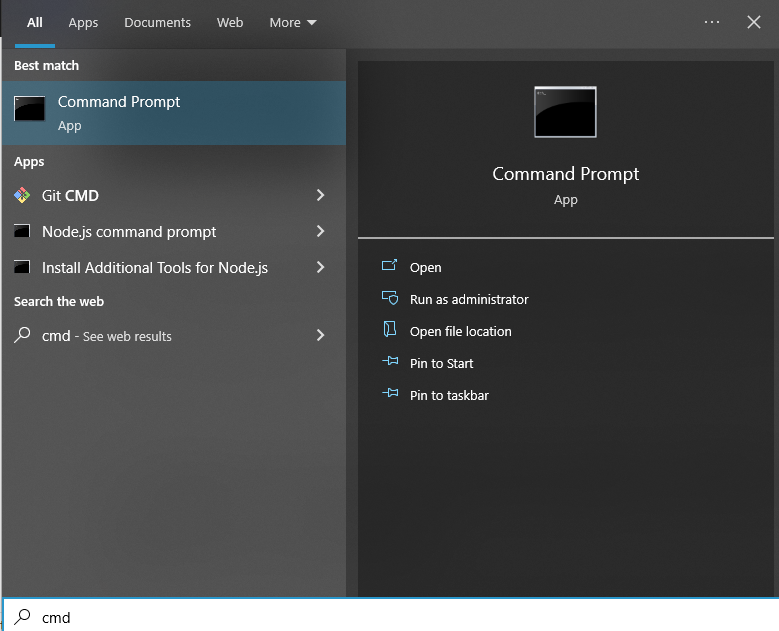The height and width of the screenshot is (631, 779).
Task: Click the Pin to Start pin icon
Action: point(390,361)
